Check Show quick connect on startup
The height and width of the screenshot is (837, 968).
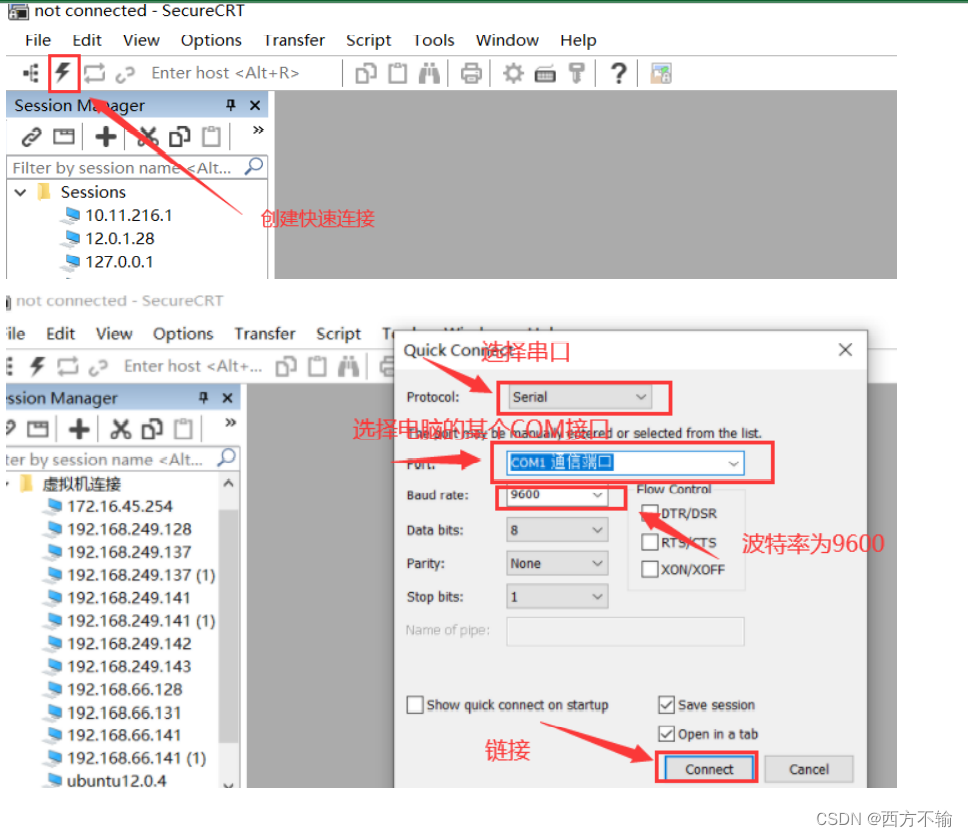pyautogui.click(x=415, y=704)
